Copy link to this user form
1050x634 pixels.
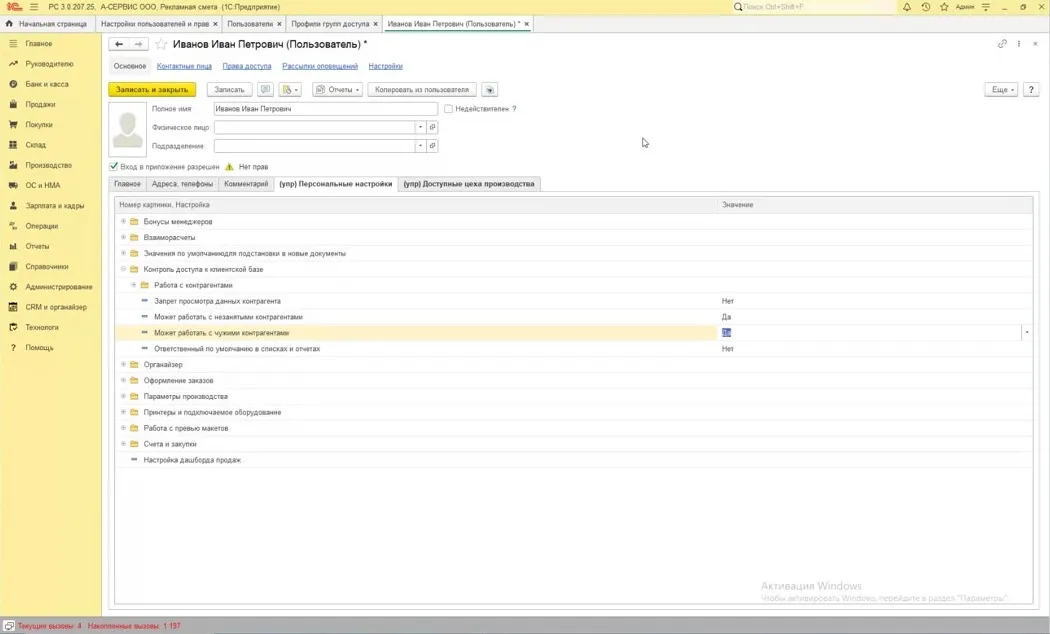1002,44
